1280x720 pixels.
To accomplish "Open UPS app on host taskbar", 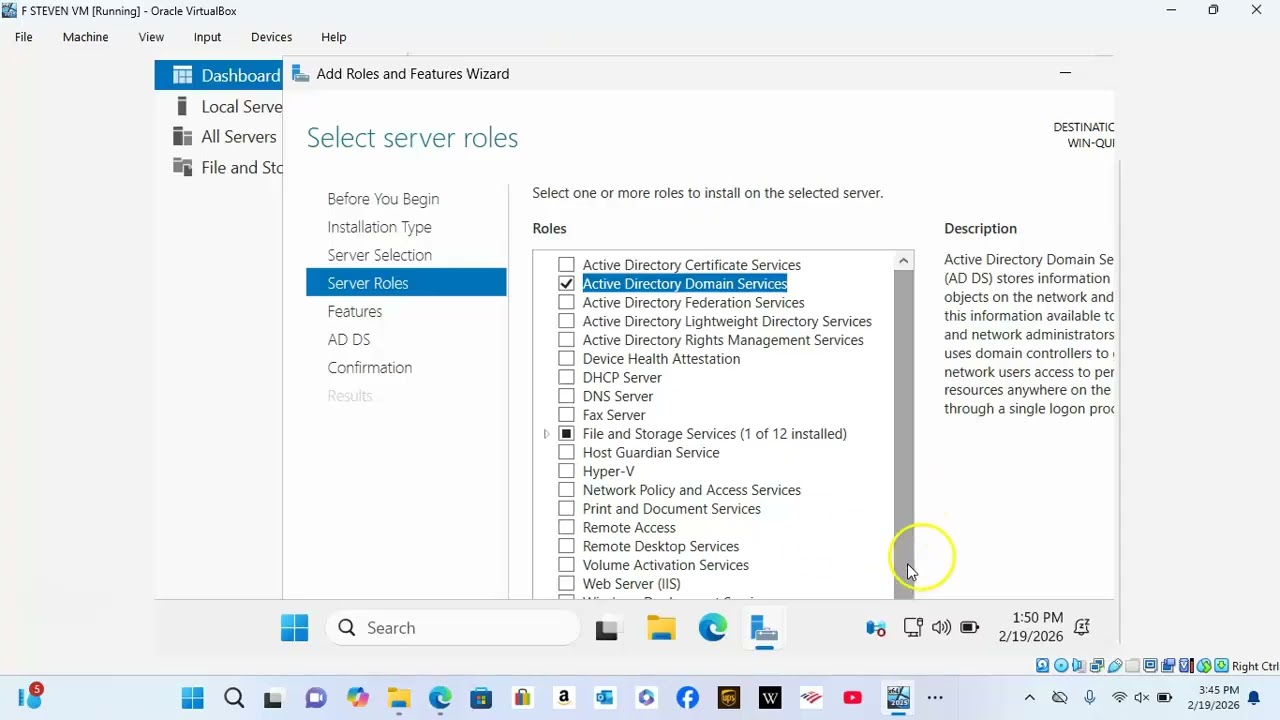I will click(x=728, y=698).
